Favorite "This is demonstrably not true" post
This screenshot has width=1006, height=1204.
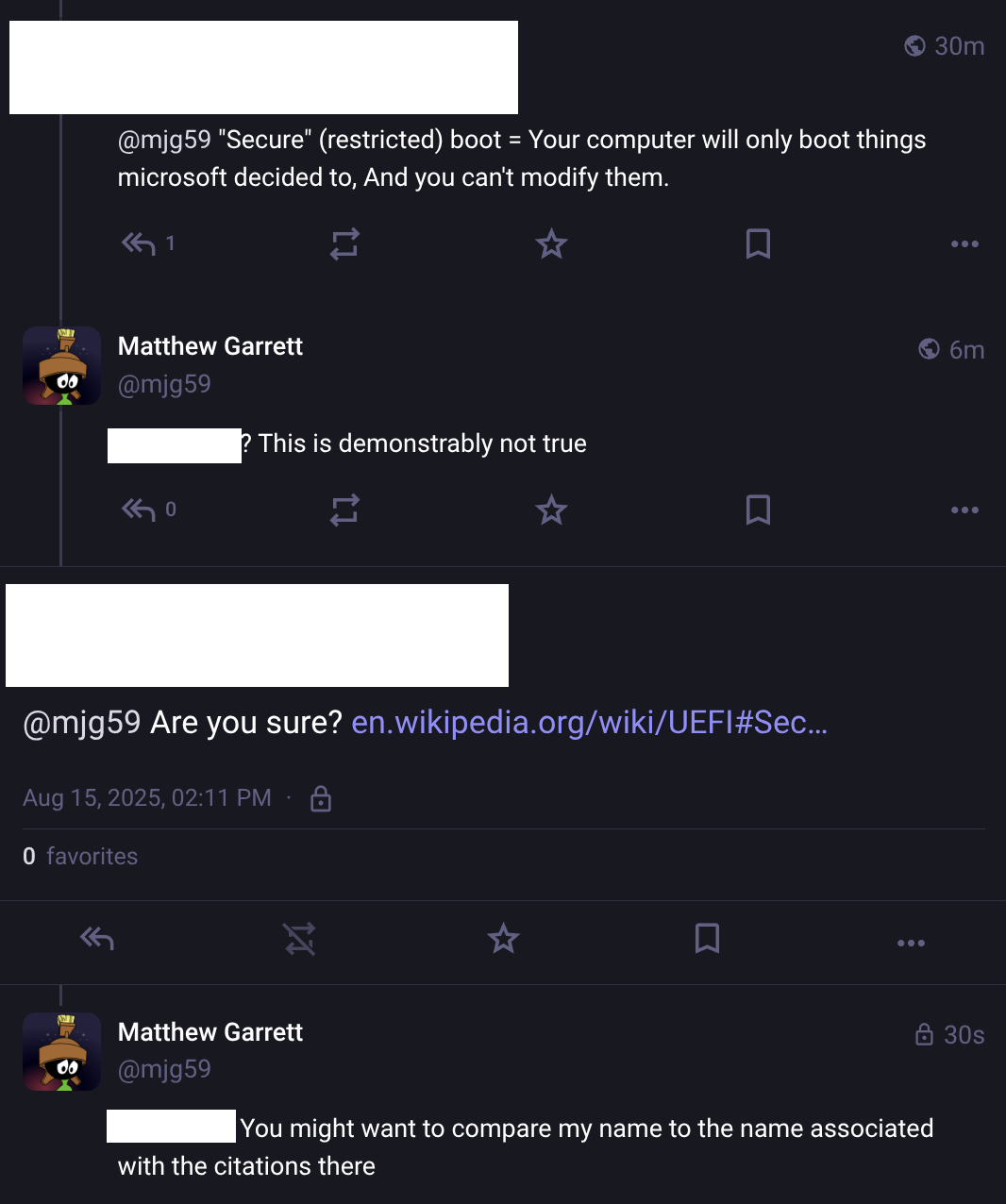551,510
